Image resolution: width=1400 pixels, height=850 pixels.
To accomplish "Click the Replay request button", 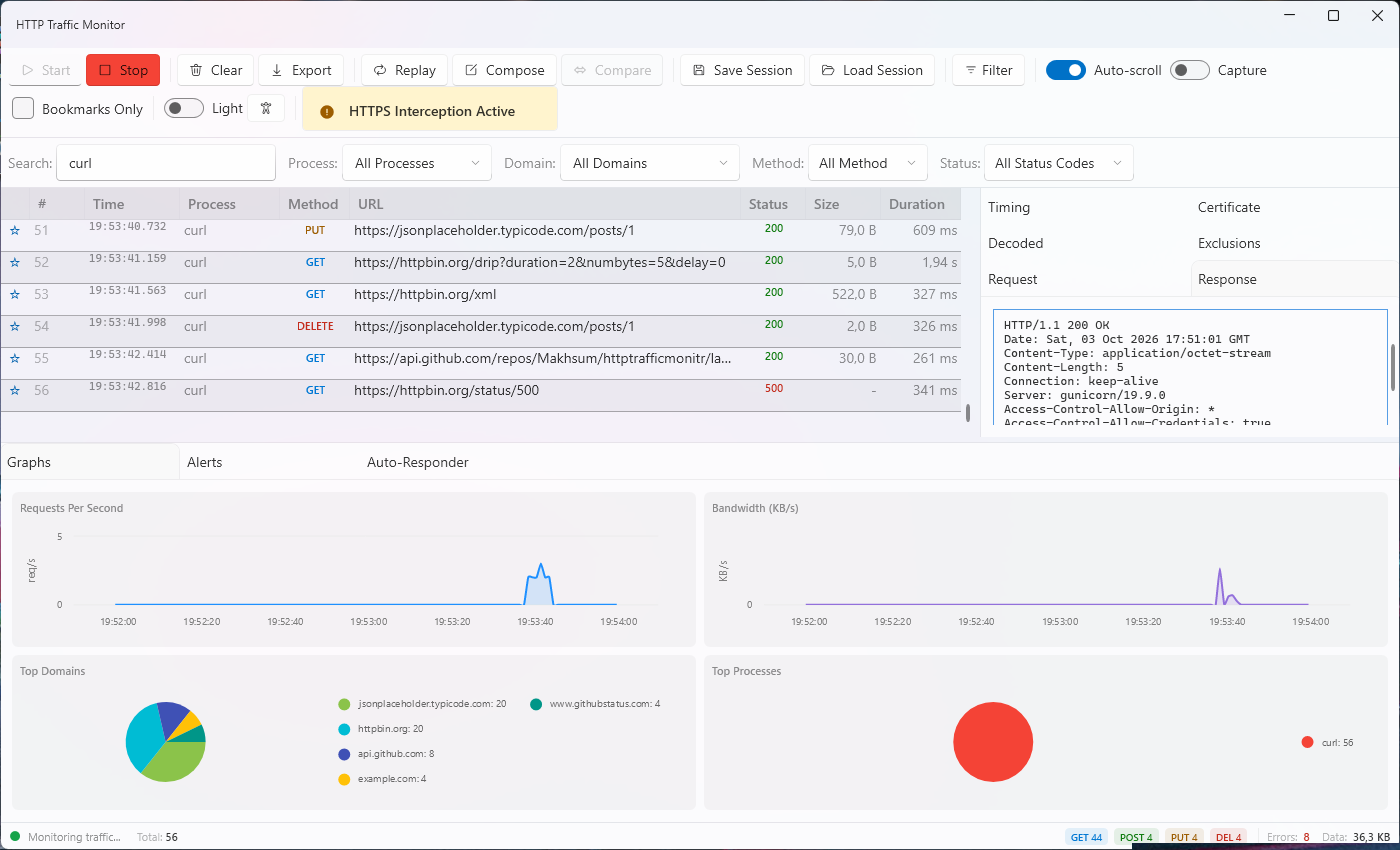I will 405,70.
